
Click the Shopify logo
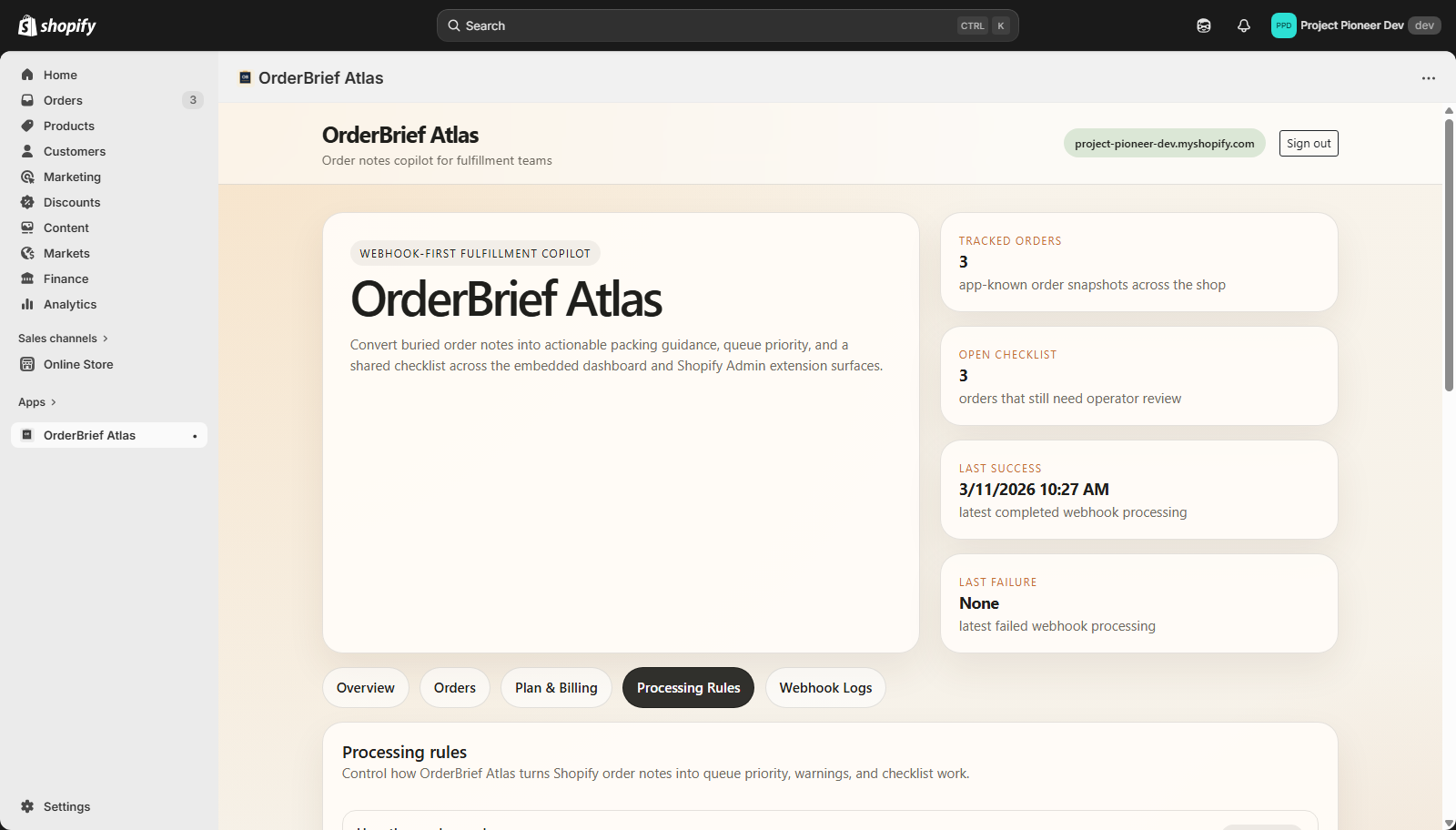pos(57,25)
